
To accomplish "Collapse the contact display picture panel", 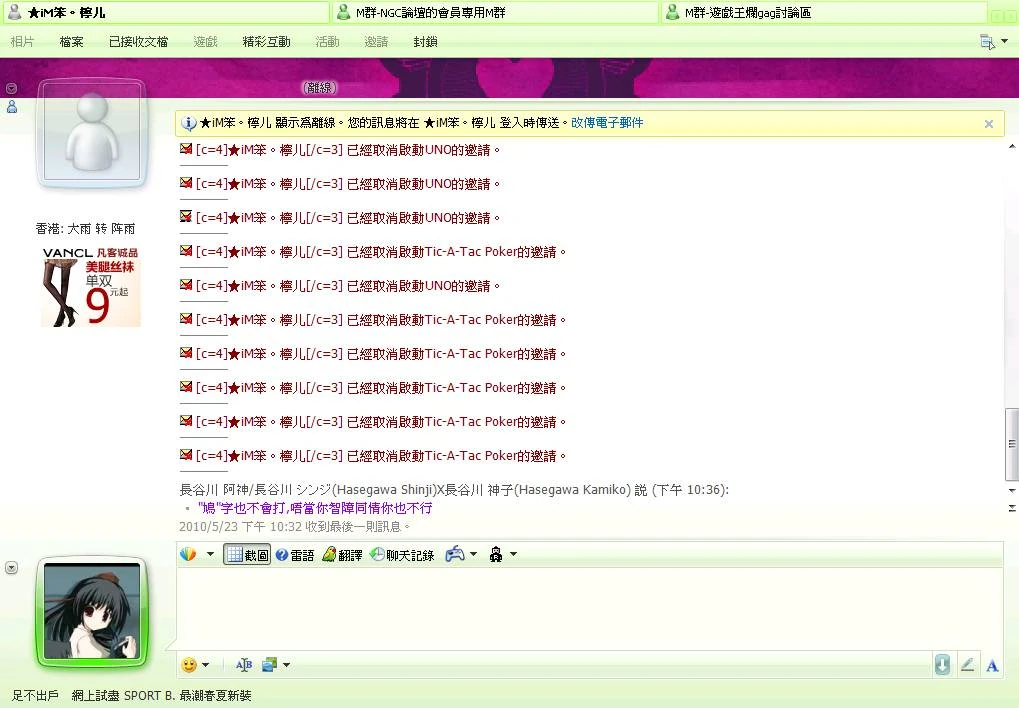I will coord(11,88).
